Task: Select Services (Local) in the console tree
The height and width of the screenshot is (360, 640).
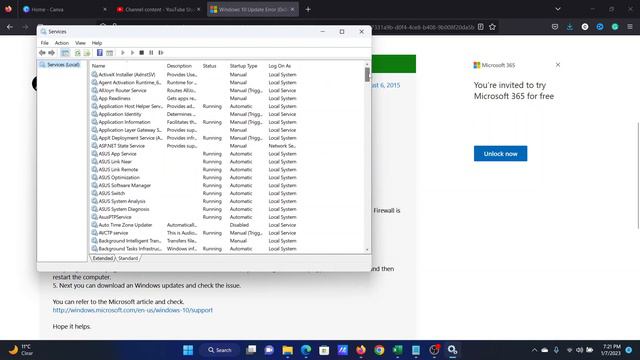Action: pos(60,65)
